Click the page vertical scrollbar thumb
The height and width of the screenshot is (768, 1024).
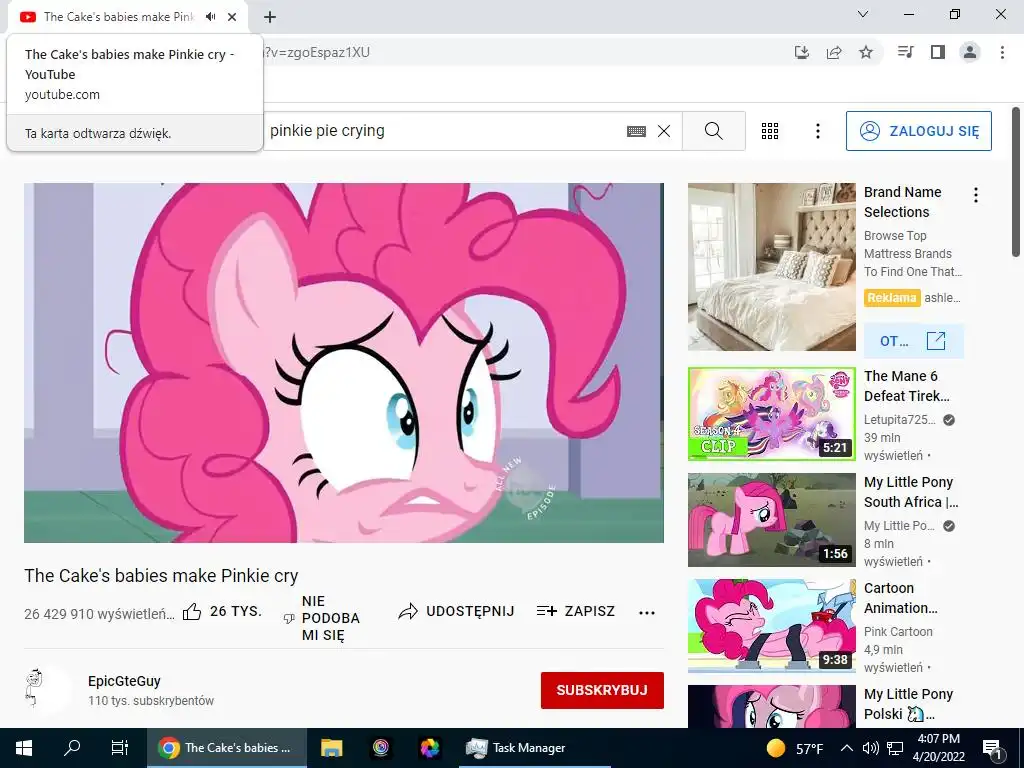coord(1016,182)
